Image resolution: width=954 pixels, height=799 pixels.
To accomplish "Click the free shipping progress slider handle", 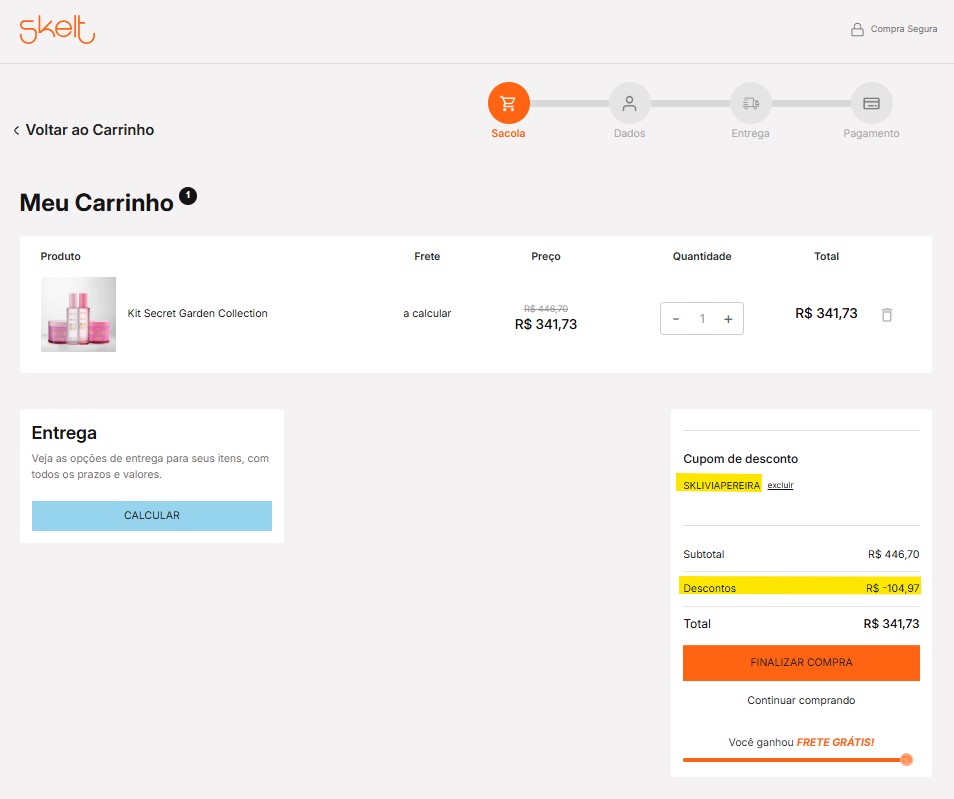I will point(906,760).
